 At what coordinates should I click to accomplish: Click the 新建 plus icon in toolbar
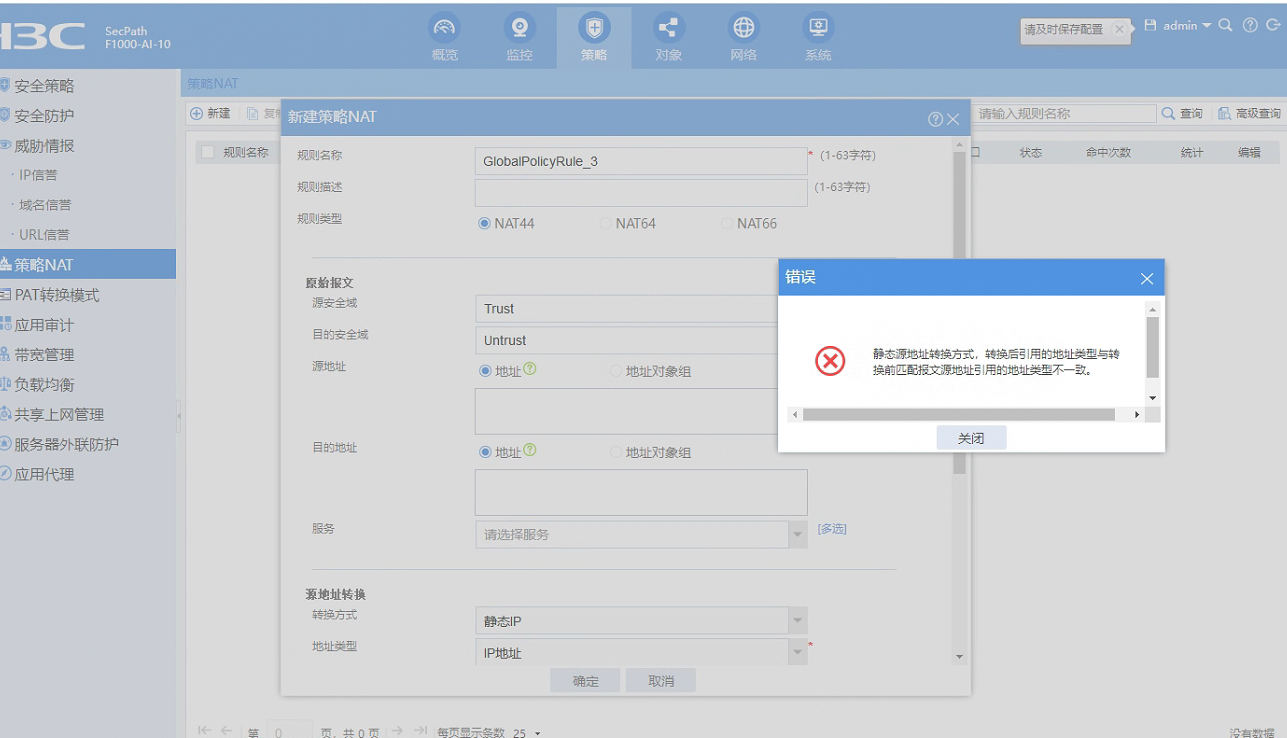(197, 114)
